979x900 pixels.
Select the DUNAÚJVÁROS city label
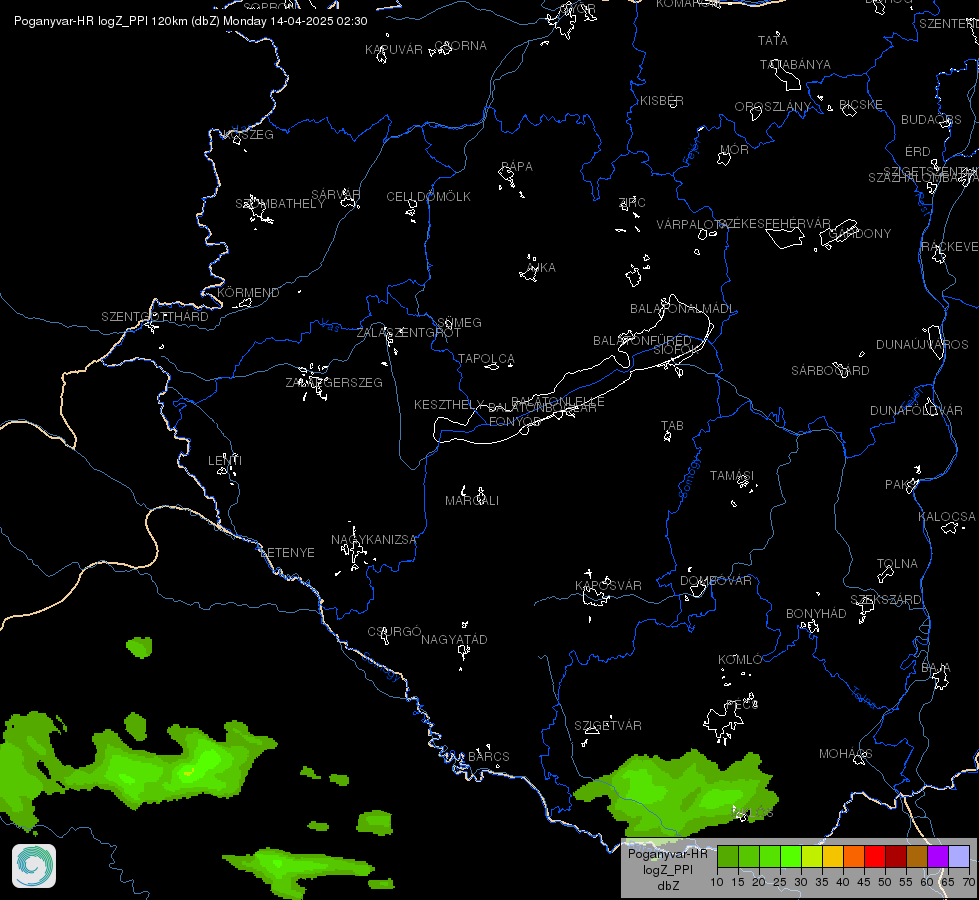(x=922, y=345)
